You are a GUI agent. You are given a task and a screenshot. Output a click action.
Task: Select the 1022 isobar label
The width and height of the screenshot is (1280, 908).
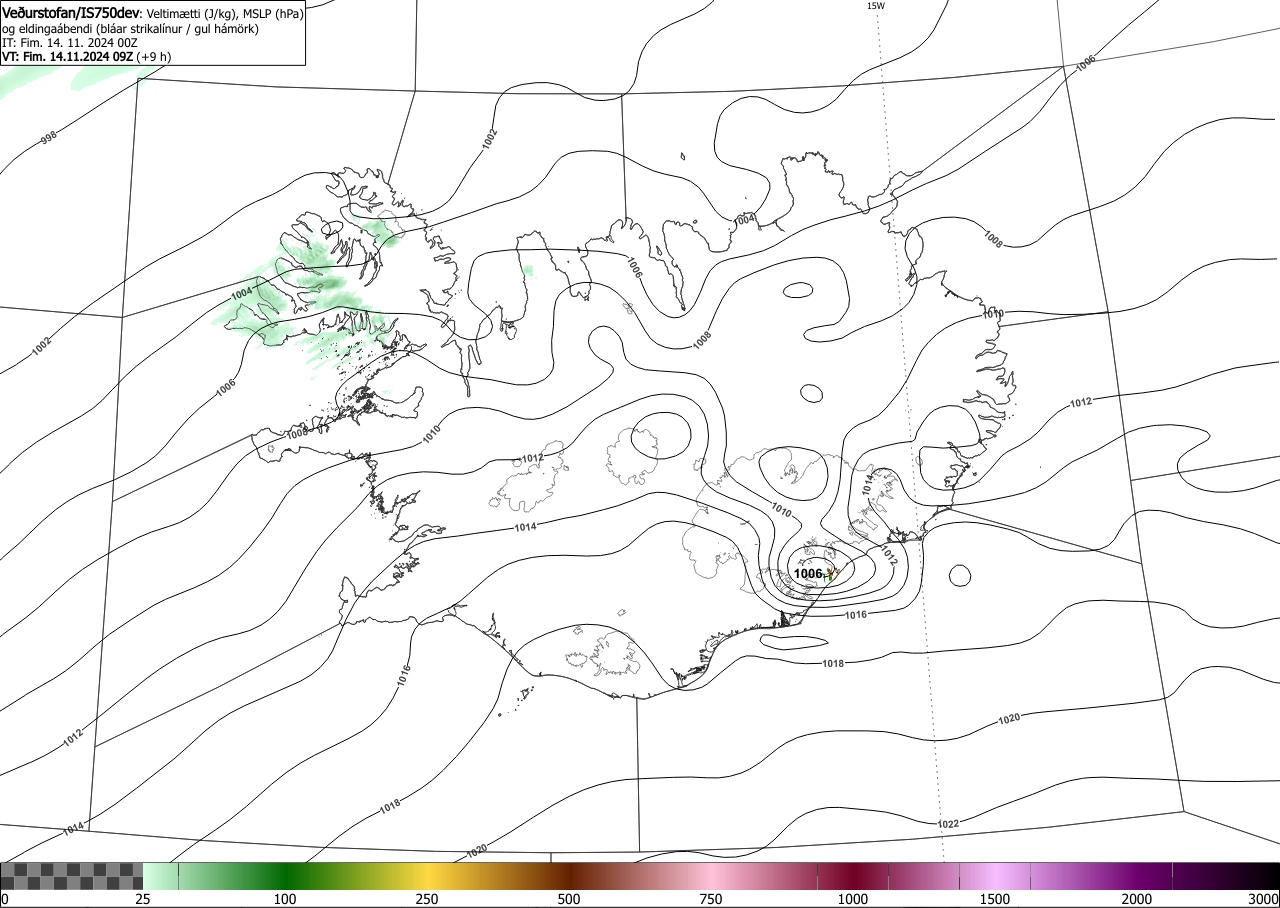pos(949,824)
